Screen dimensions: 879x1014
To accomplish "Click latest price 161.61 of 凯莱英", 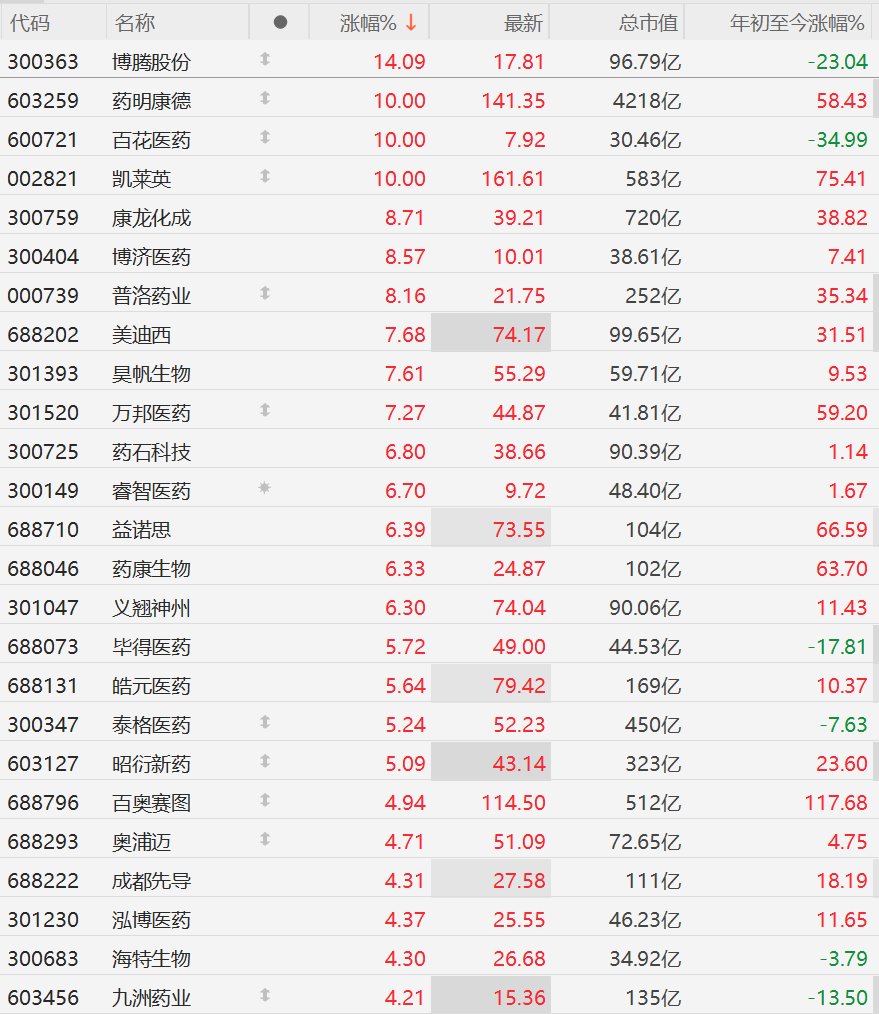I will pyautogui.click(x=513, y=179).
